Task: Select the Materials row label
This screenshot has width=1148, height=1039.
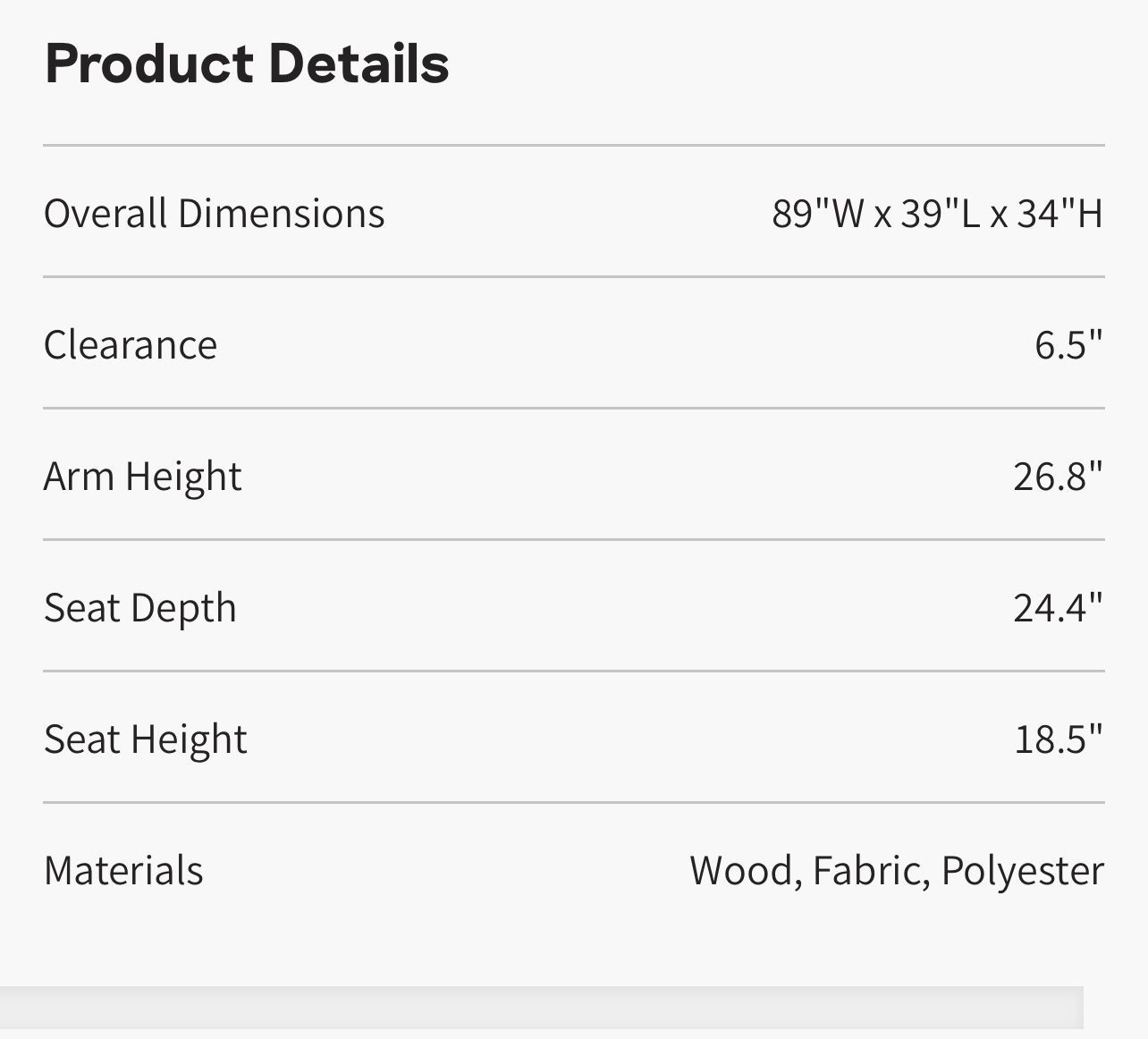Action: click(x=123, y=871)
